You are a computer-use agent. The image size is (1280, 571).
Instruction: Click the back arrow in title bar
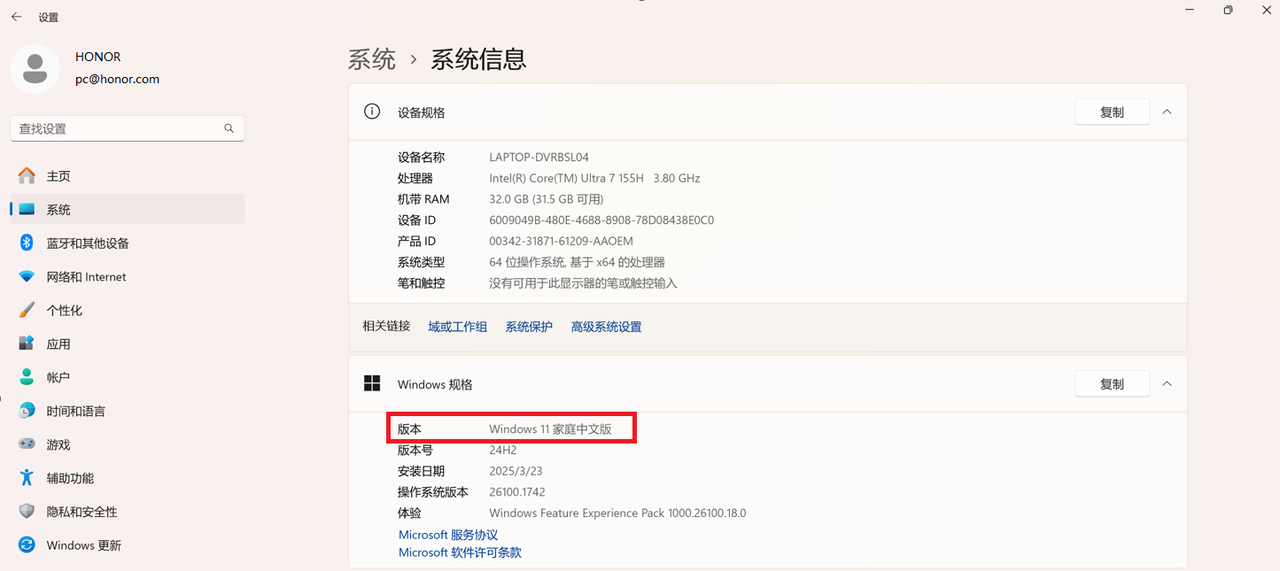[16, 17]
